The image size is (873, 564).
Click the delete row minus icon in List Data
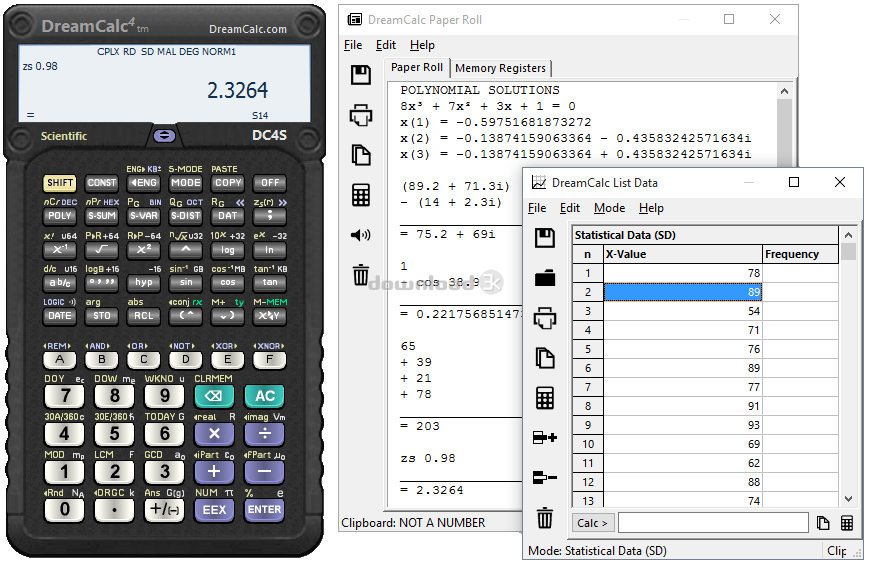pyautogui.click(x=545, y=478)
